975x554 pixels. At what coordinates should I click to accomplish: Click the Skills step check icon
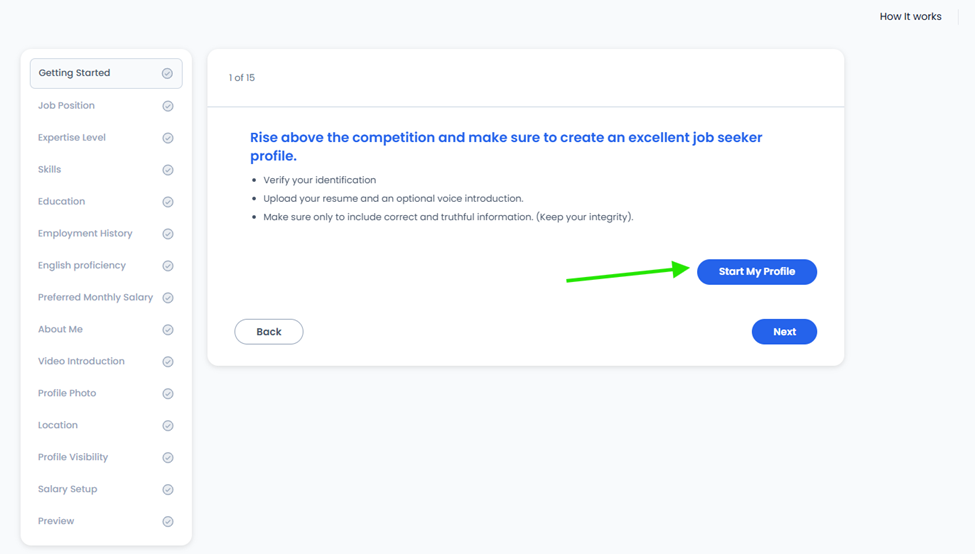click(x=168, y=170)
